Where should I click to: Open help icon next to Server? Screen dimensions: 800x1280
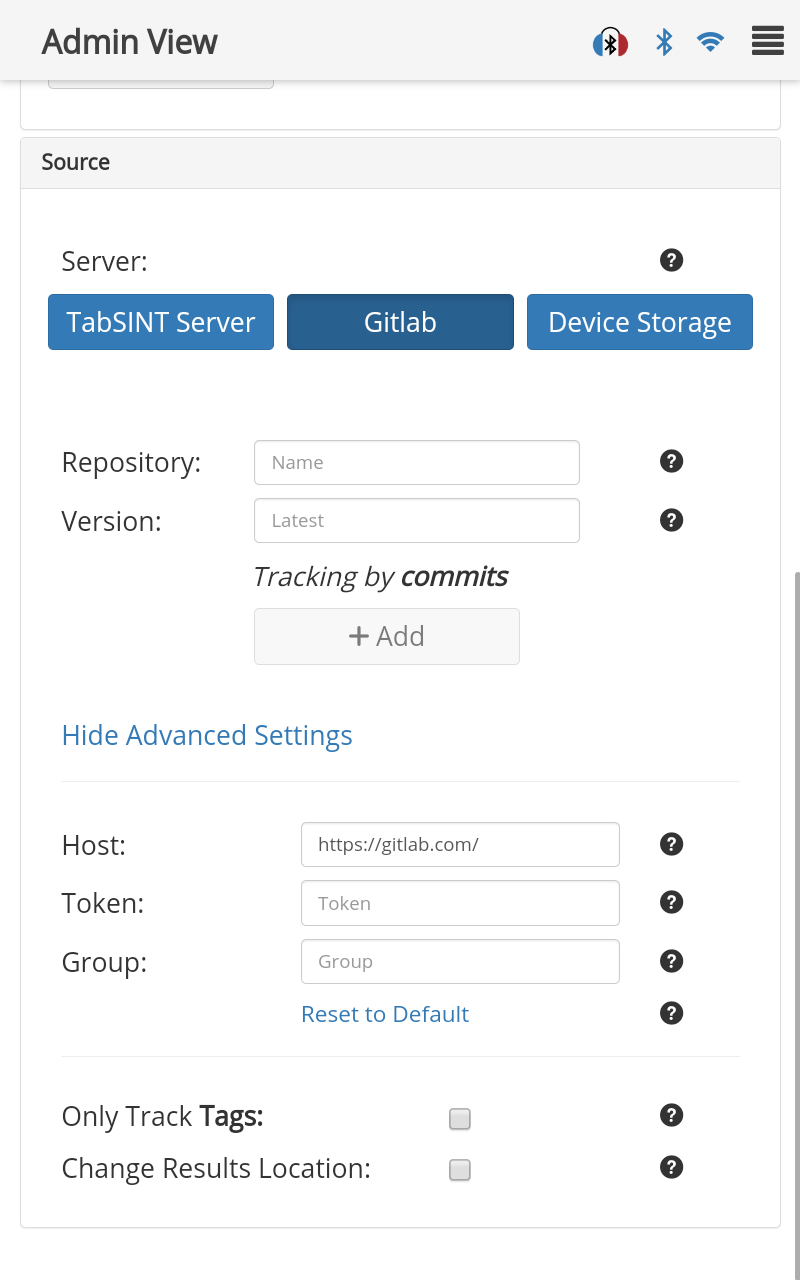pos(671,260)
